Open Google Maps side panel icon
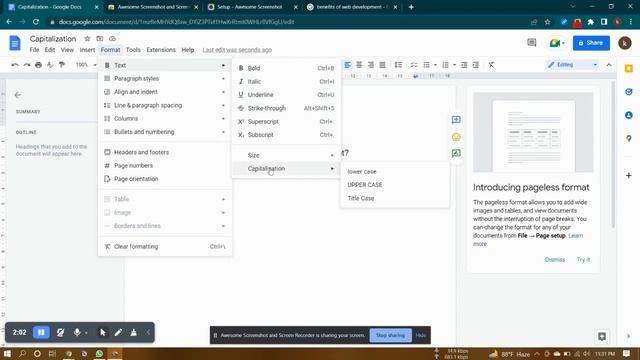Image resolution: width=640 pixels, height=360 pixels. pos(629,138)
